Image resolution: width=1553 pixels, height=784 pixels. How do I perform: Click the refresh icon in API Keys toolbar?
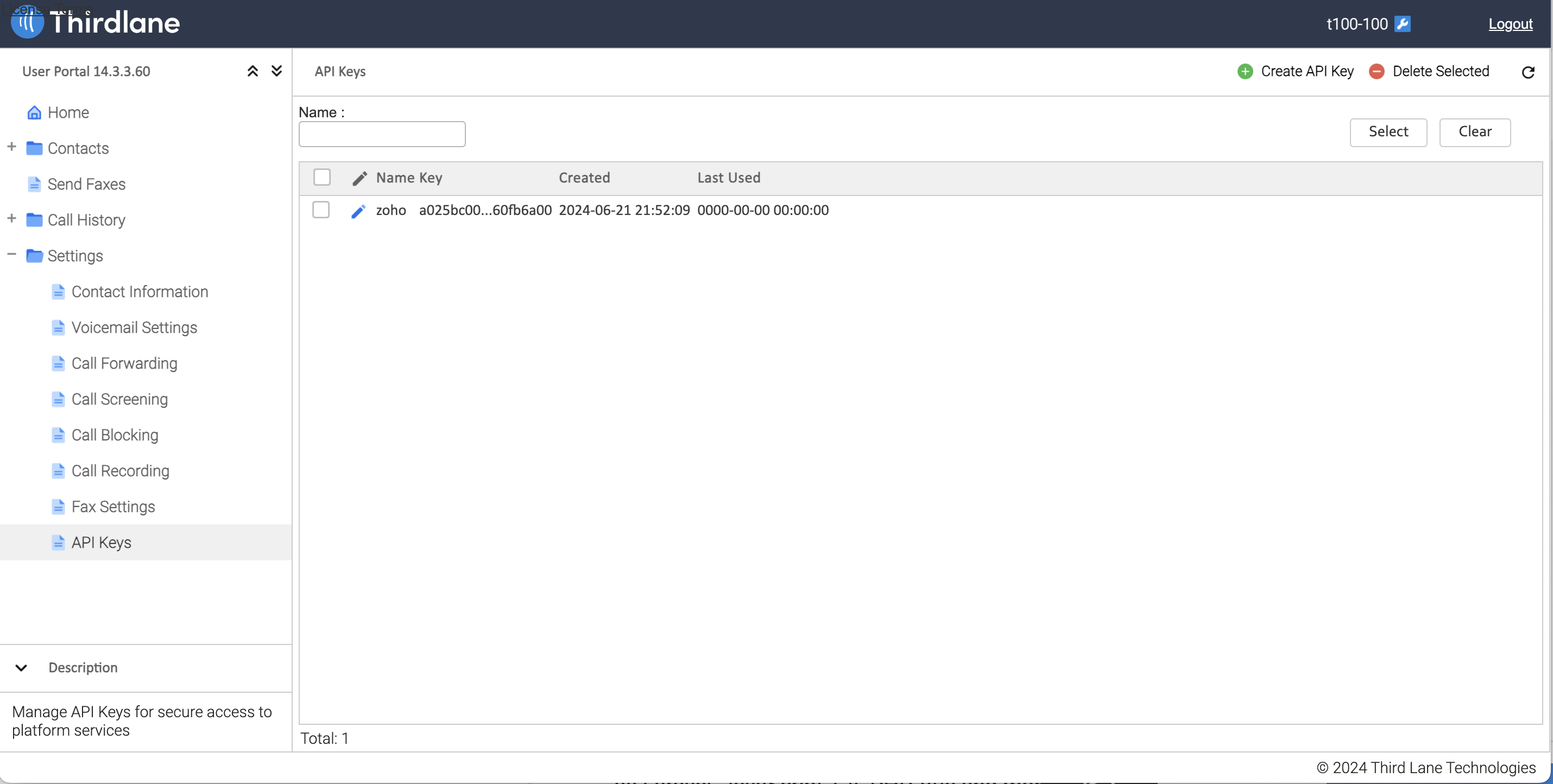1527,72
